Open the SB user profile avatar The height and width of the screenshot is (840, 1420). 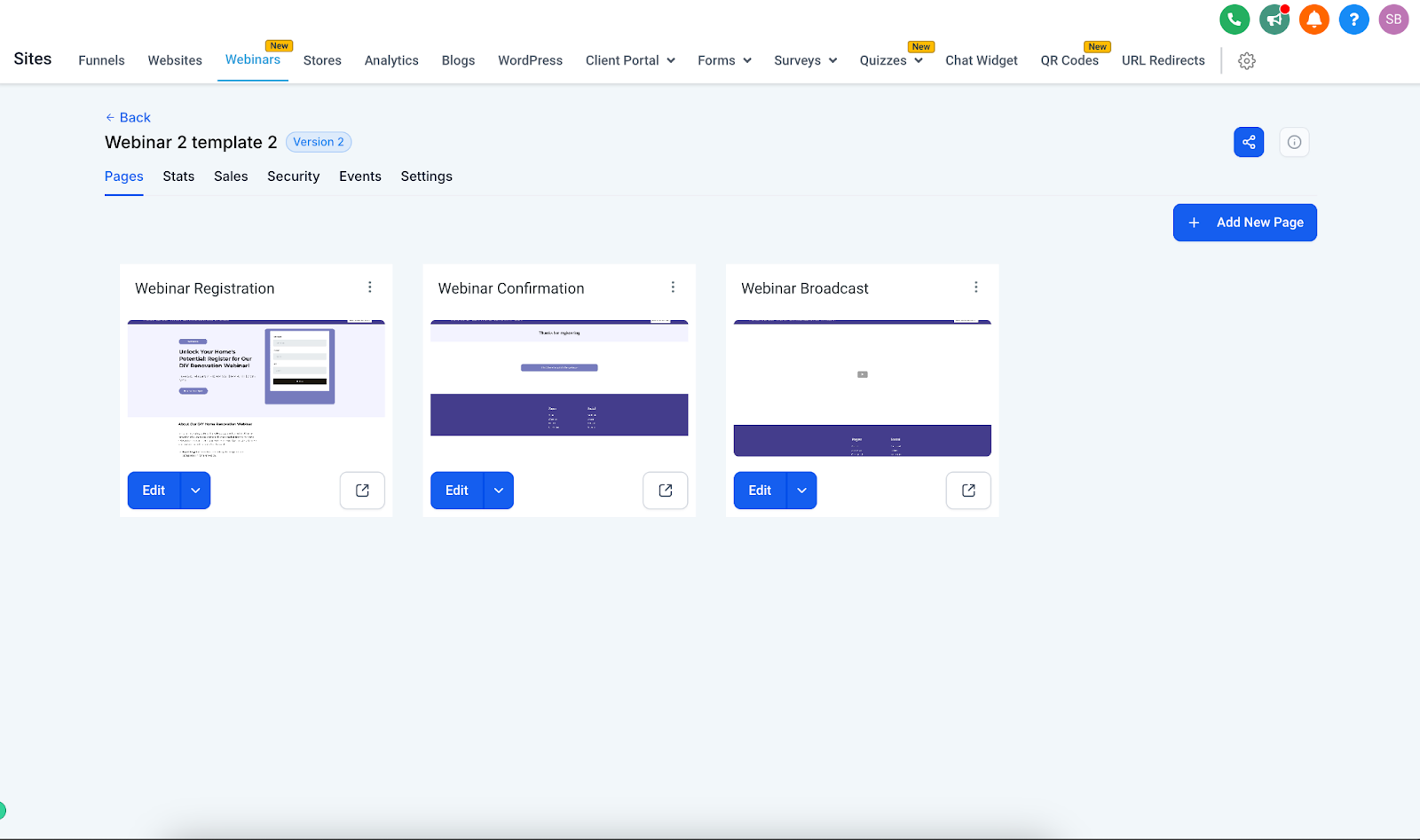[x=1393, y=20]
